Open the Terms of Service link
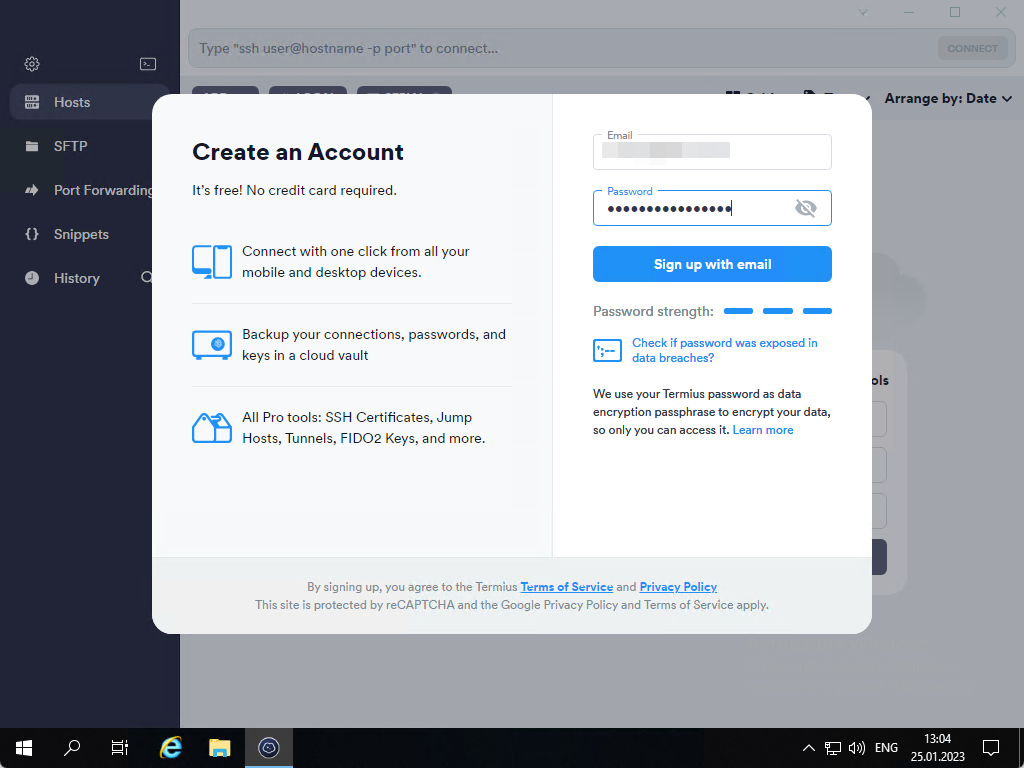Image resolution: width=1024 pixels, height=768 pixels. point(566,587)
